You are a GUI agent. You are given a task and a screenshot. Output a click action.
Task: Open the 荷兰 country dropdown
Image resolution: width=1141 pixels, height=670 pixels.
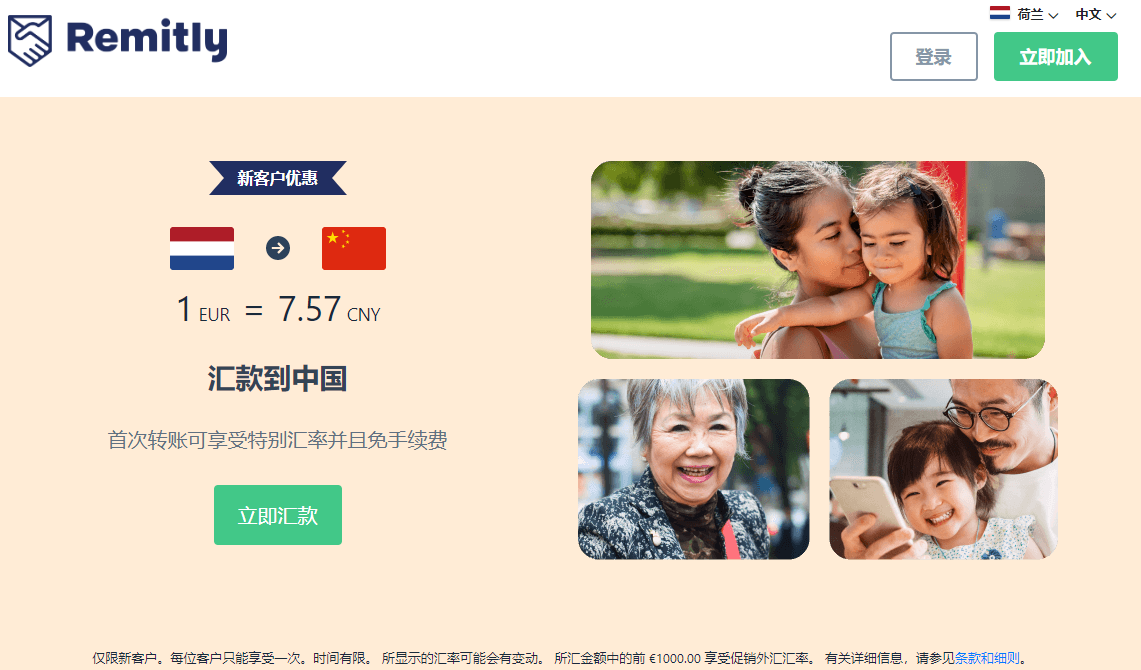click(x=1024, y=14)
